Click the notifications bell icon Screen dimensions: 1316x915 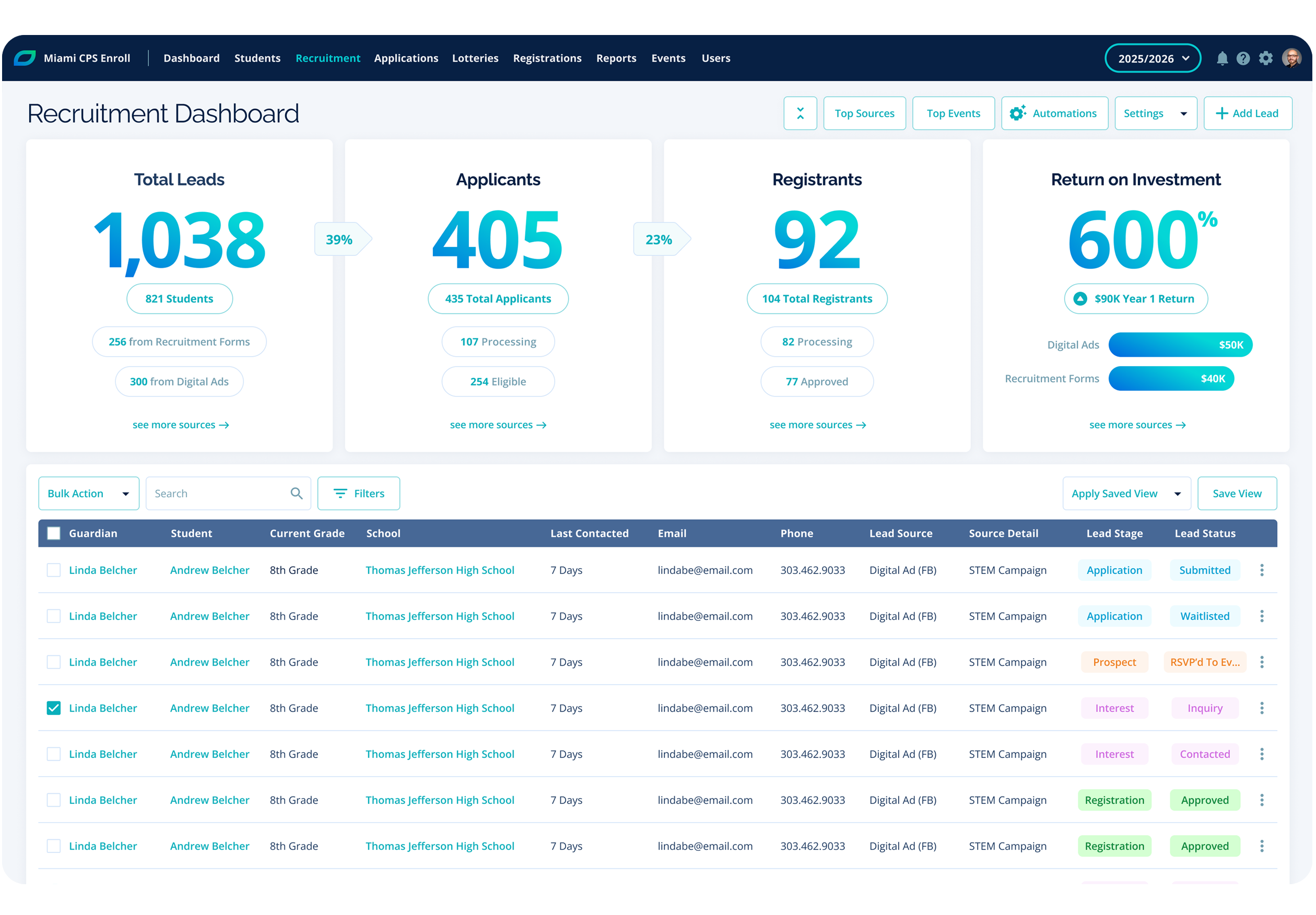[x=1222, y=58]
